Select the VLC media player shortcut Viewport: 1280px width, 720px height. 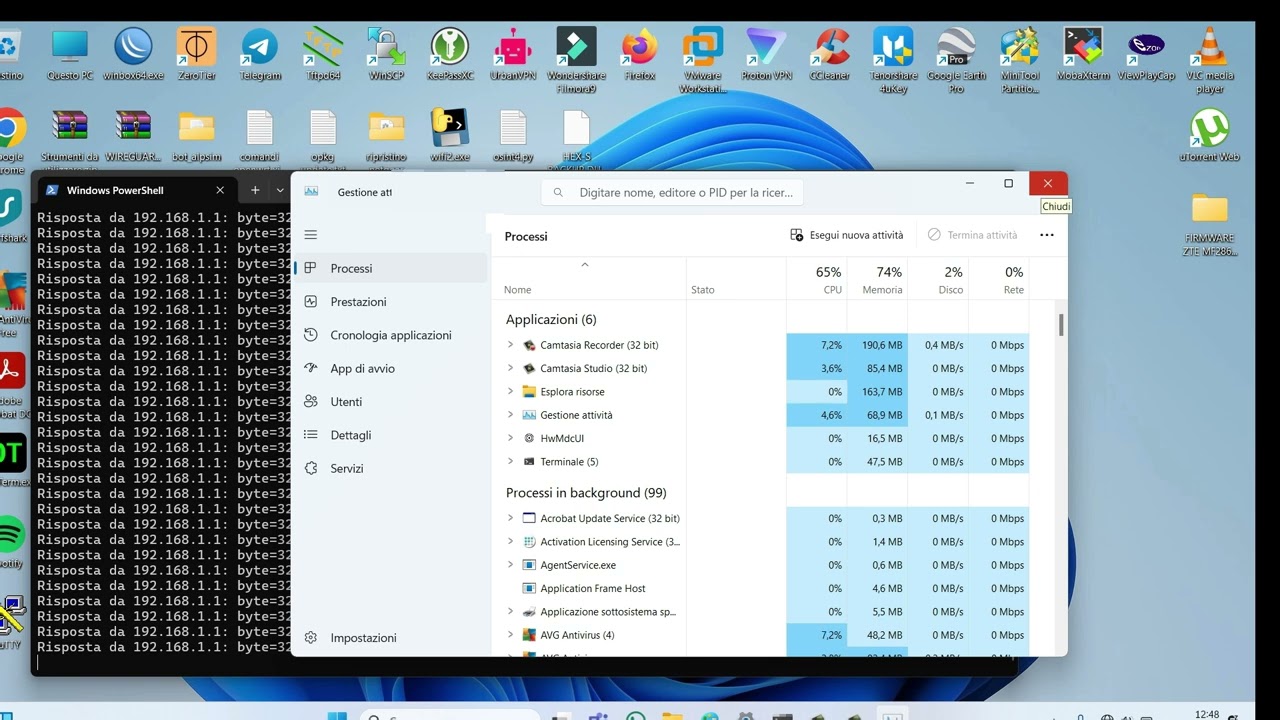(1210, 61)
